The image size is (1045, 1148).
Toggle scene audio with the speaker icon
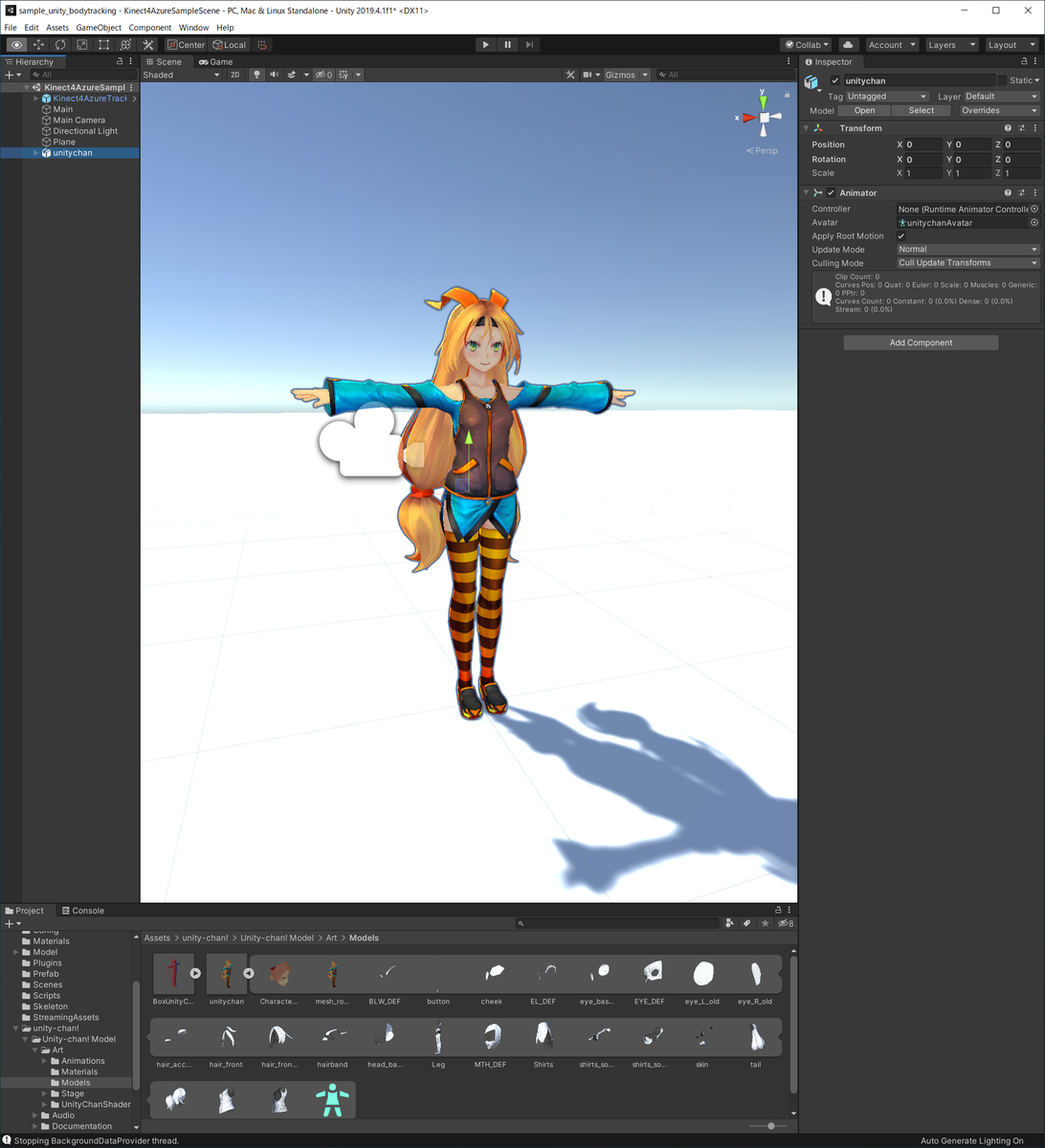tap(274, 75)
